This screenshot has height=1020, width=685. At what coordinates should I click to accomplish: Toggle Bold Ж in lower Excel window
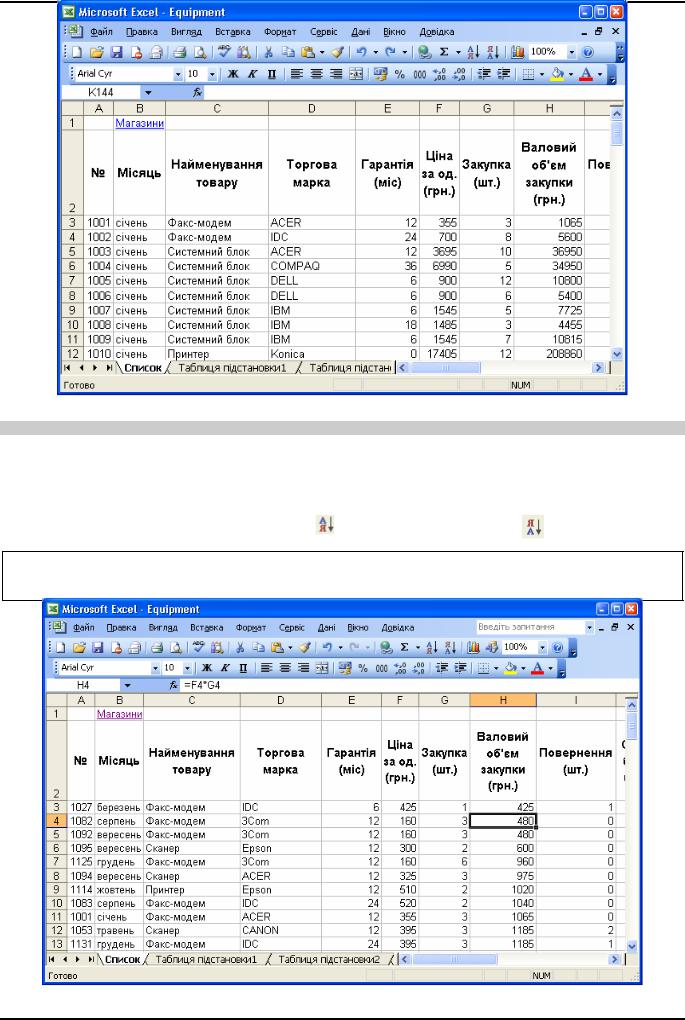207,667
